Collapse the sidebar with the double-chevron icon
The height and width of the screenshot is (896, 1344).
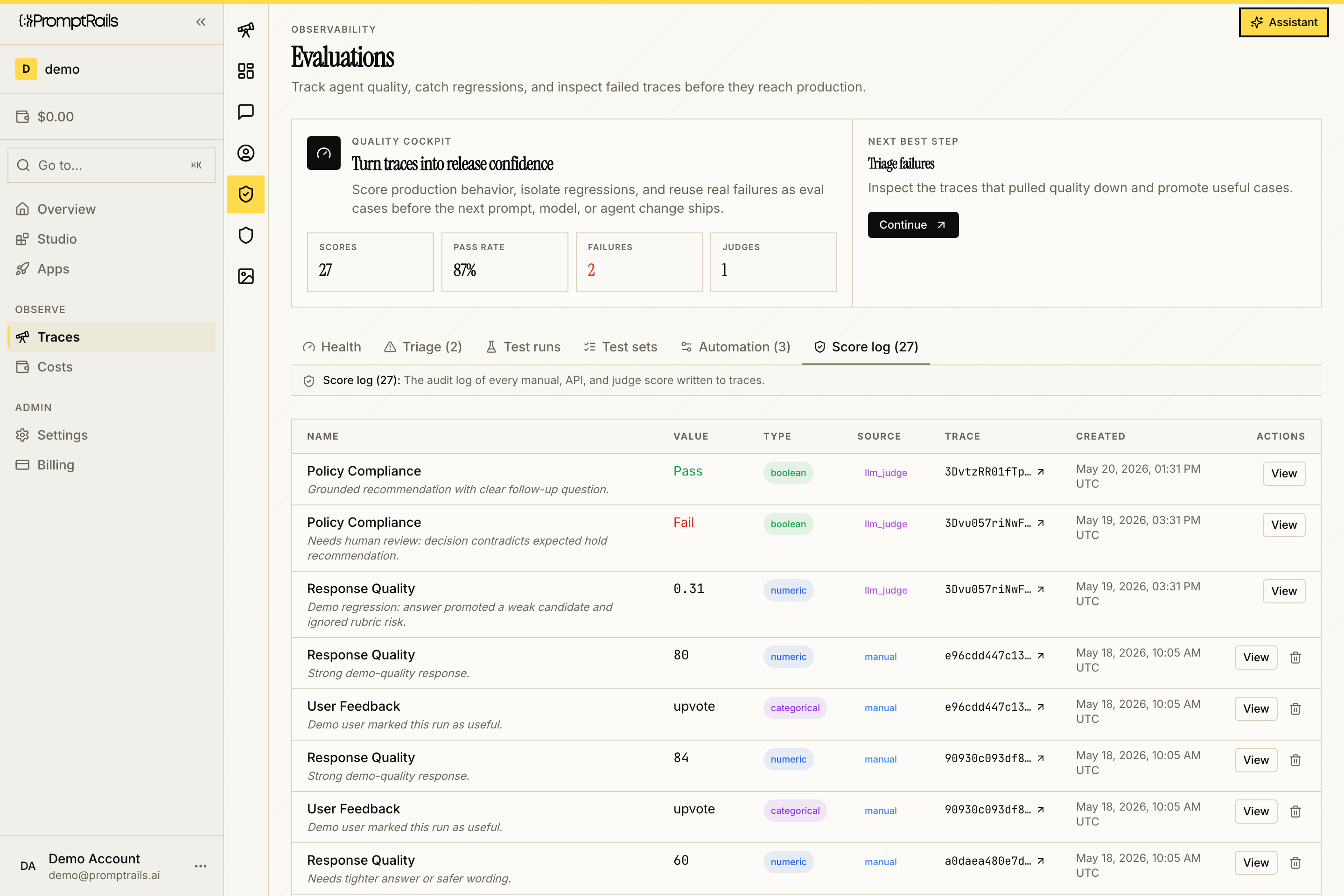pos(201,22)
